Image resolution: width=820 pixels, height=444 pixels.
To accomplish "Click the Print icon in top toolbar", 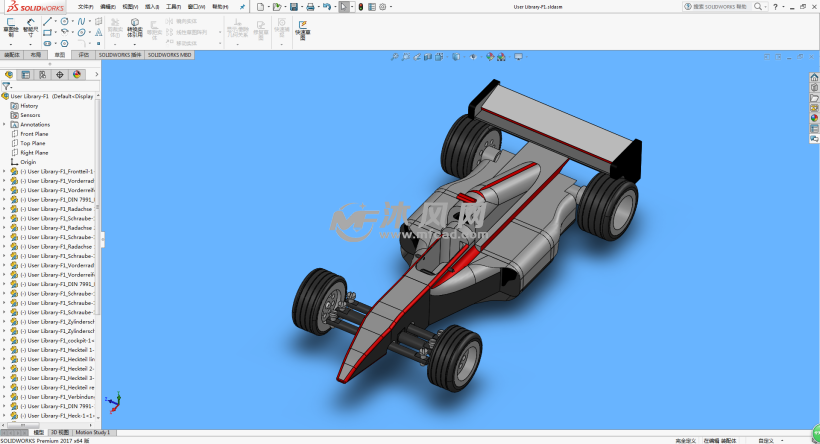I will click(310, 7).
